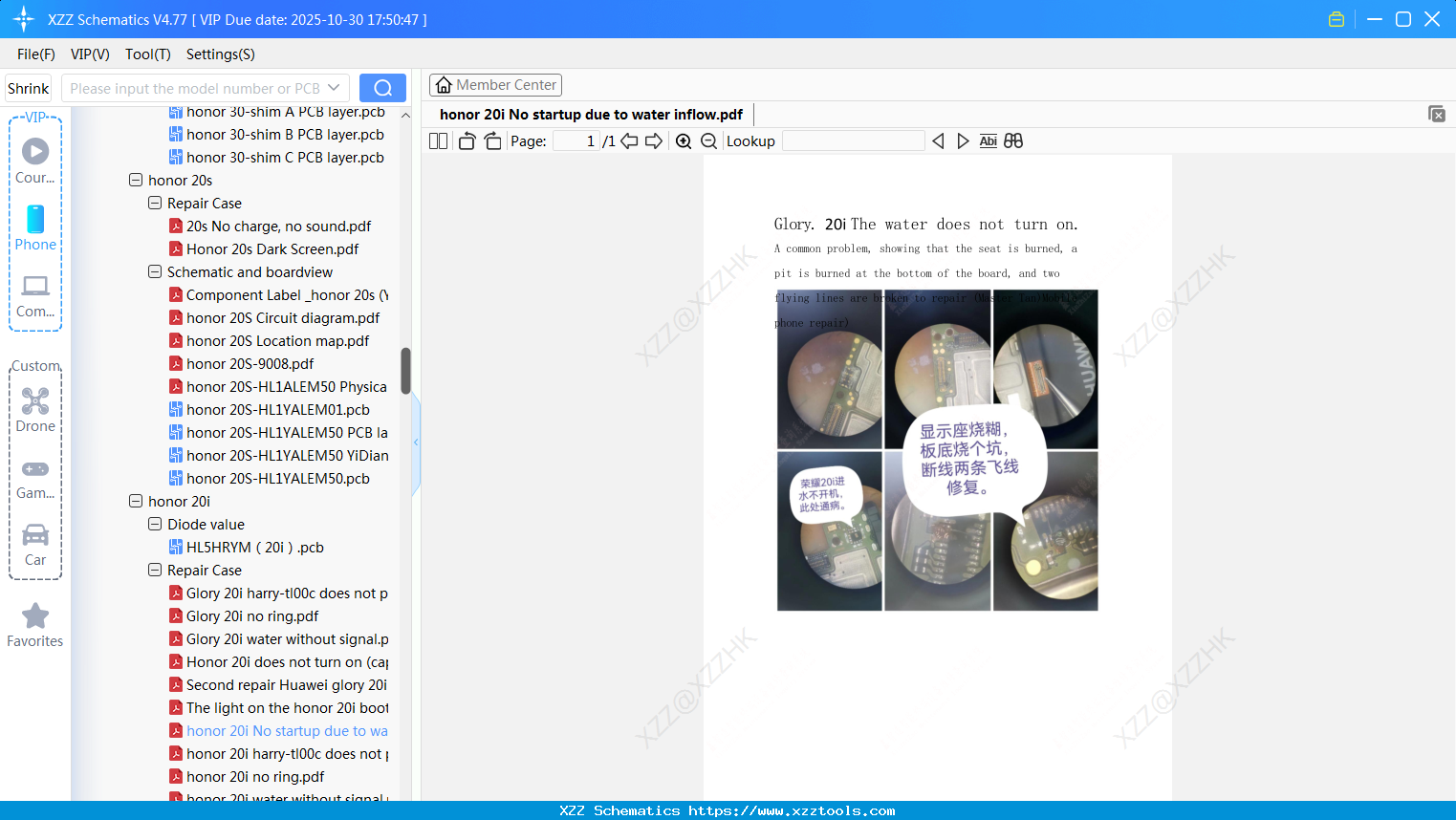Image resolution: width=1456 pixels, height=820 pixels.
Task: Open the Tool(T) menu
Action: [148, 54]
